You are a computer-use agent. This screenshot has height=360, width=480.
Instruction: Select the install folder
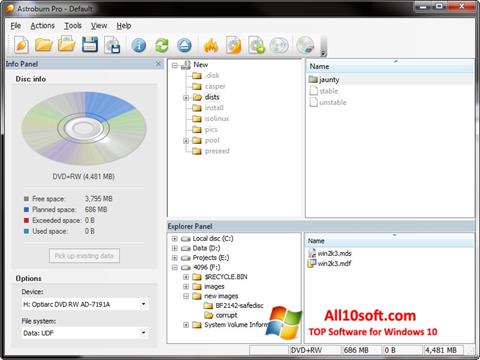[208, 108]
